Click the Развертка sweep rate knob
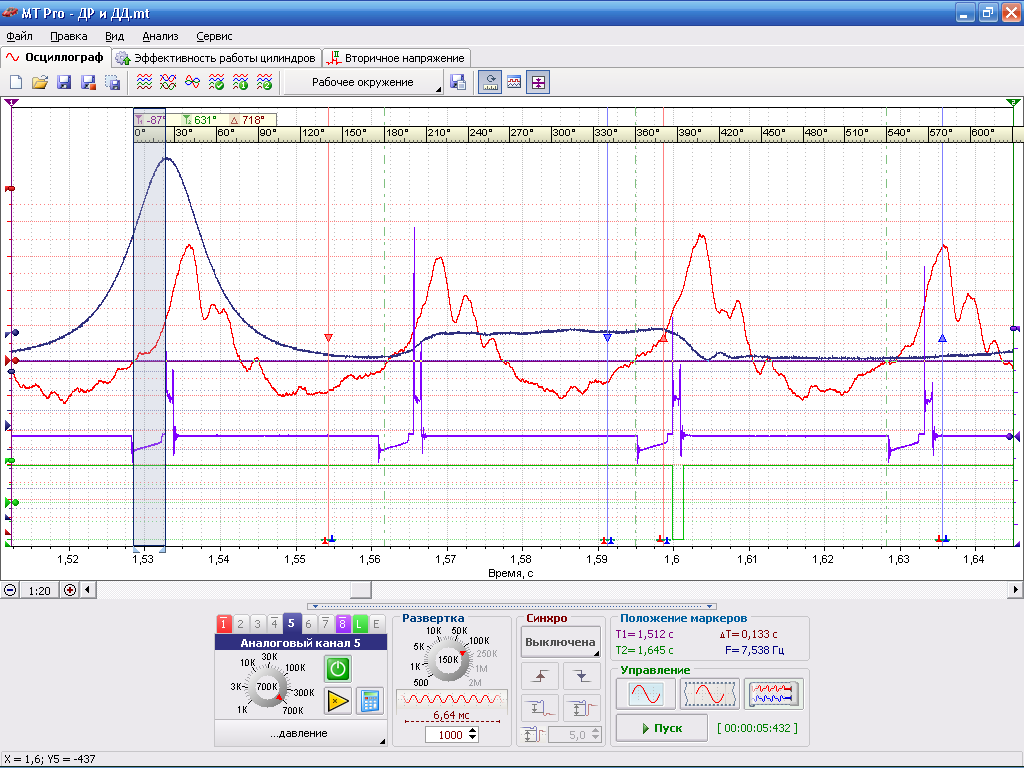The height and width of the screenshot is (768, 1024). click(x=447, y=660)
